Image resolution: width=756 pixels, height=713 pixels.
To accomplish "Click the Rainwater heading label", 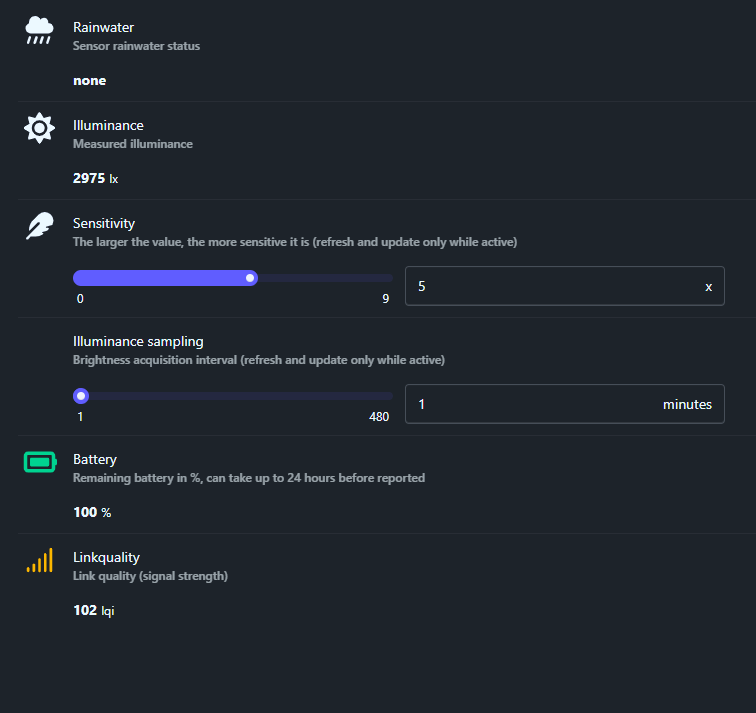I will [103, 27].
